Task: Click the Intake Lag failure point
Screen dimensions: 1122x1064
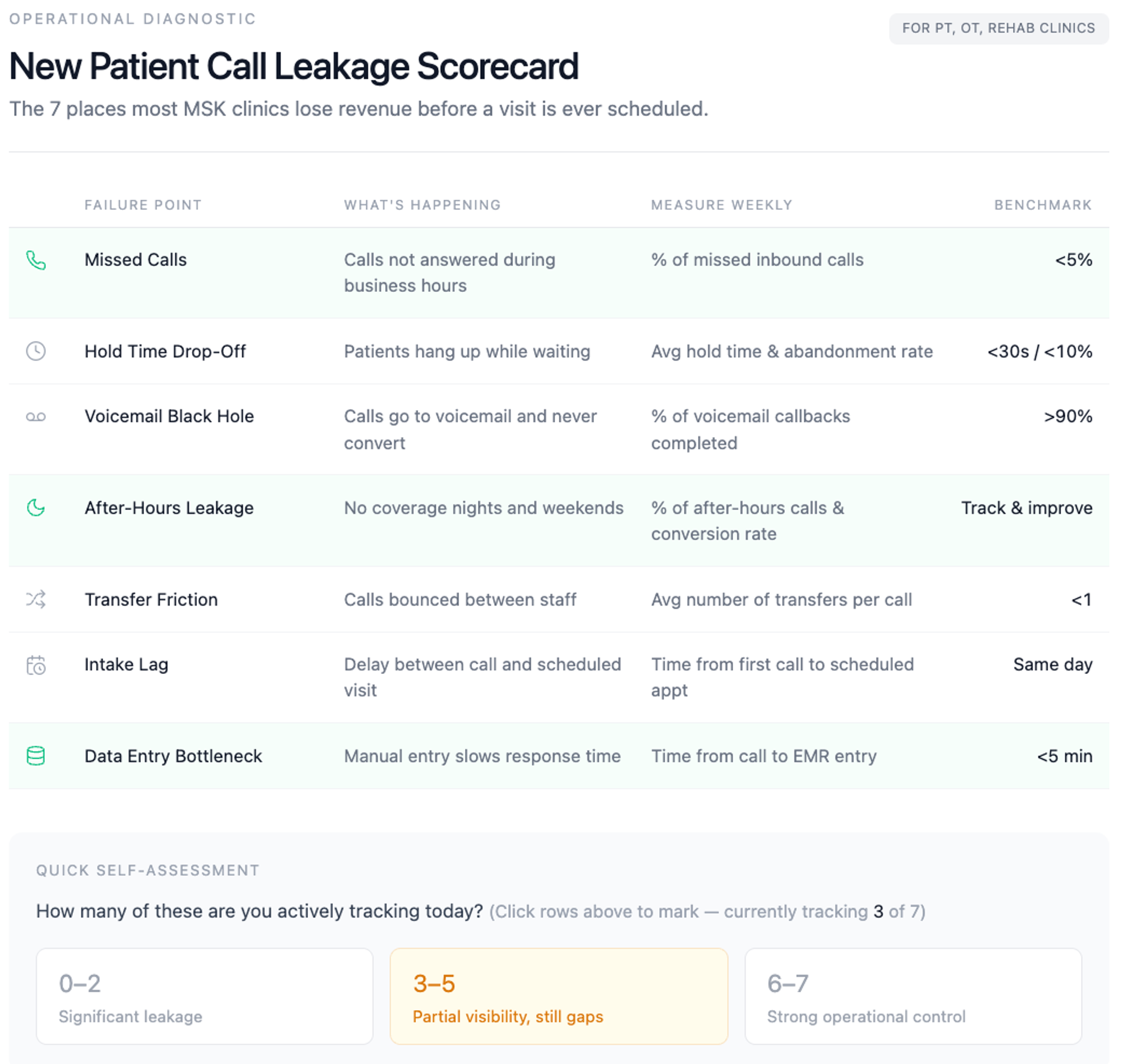Action: tap(126, 664)
